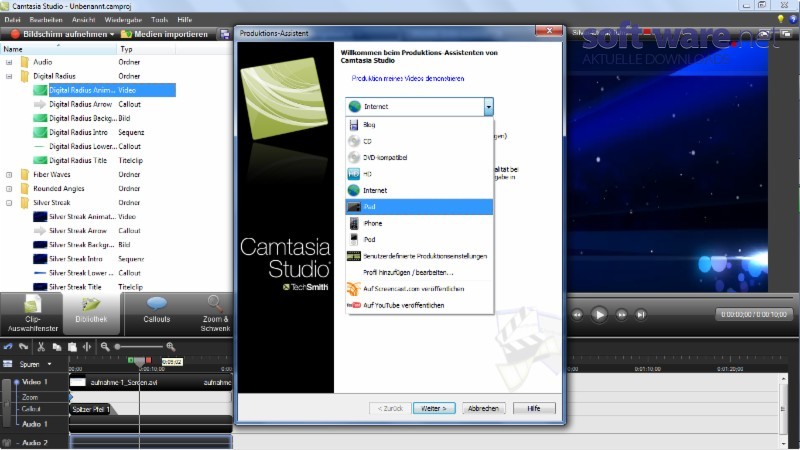Click the undo arrow icon
800x450 pixels.
click(8, 346)
